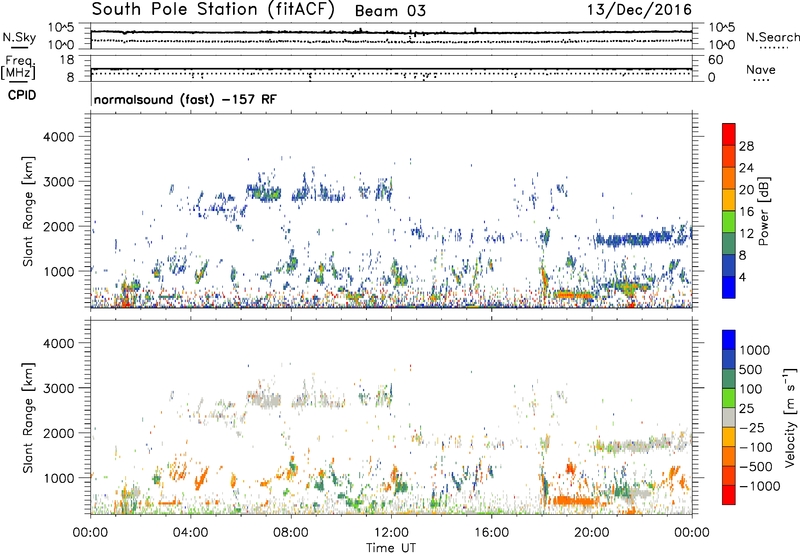Click the 'Velocity [m s⁻¹]' color bar label
Screen dimensions: 800x554
[x=790, y=417]
